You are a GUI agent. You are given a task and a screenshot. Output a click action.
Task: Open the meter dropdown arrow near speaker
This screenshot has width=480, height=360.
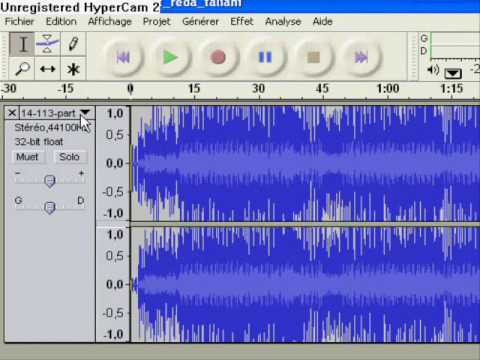pyautogui.click(x=453, y=73)
